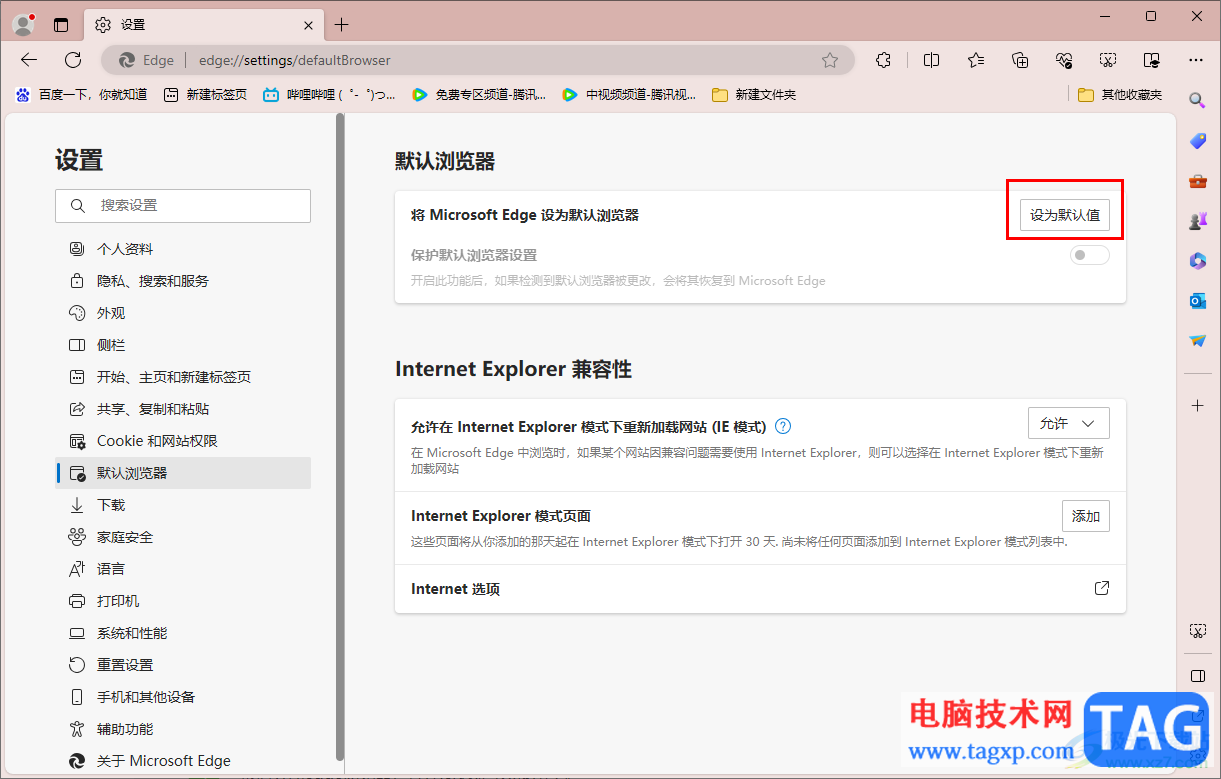Expand the 允许 dropdown for IE mode

1069,423
